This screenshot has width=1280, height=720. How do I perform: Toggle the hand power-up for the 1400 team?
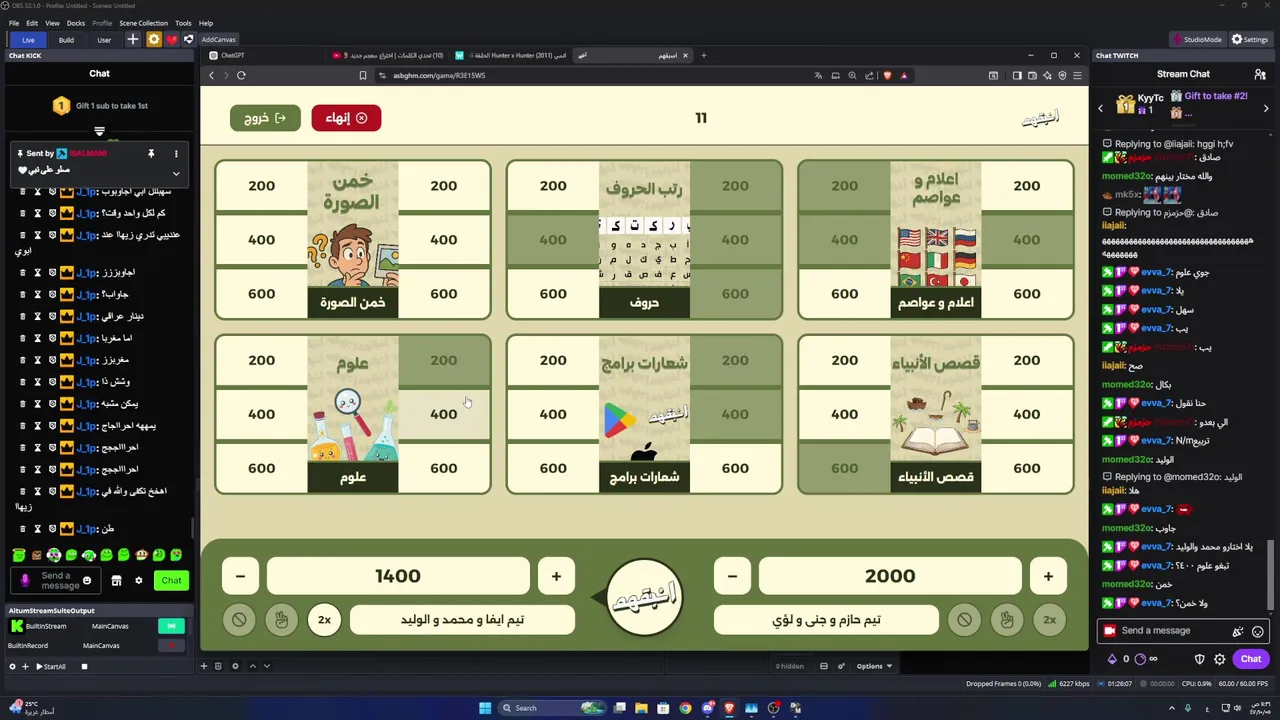coord(281,620)
